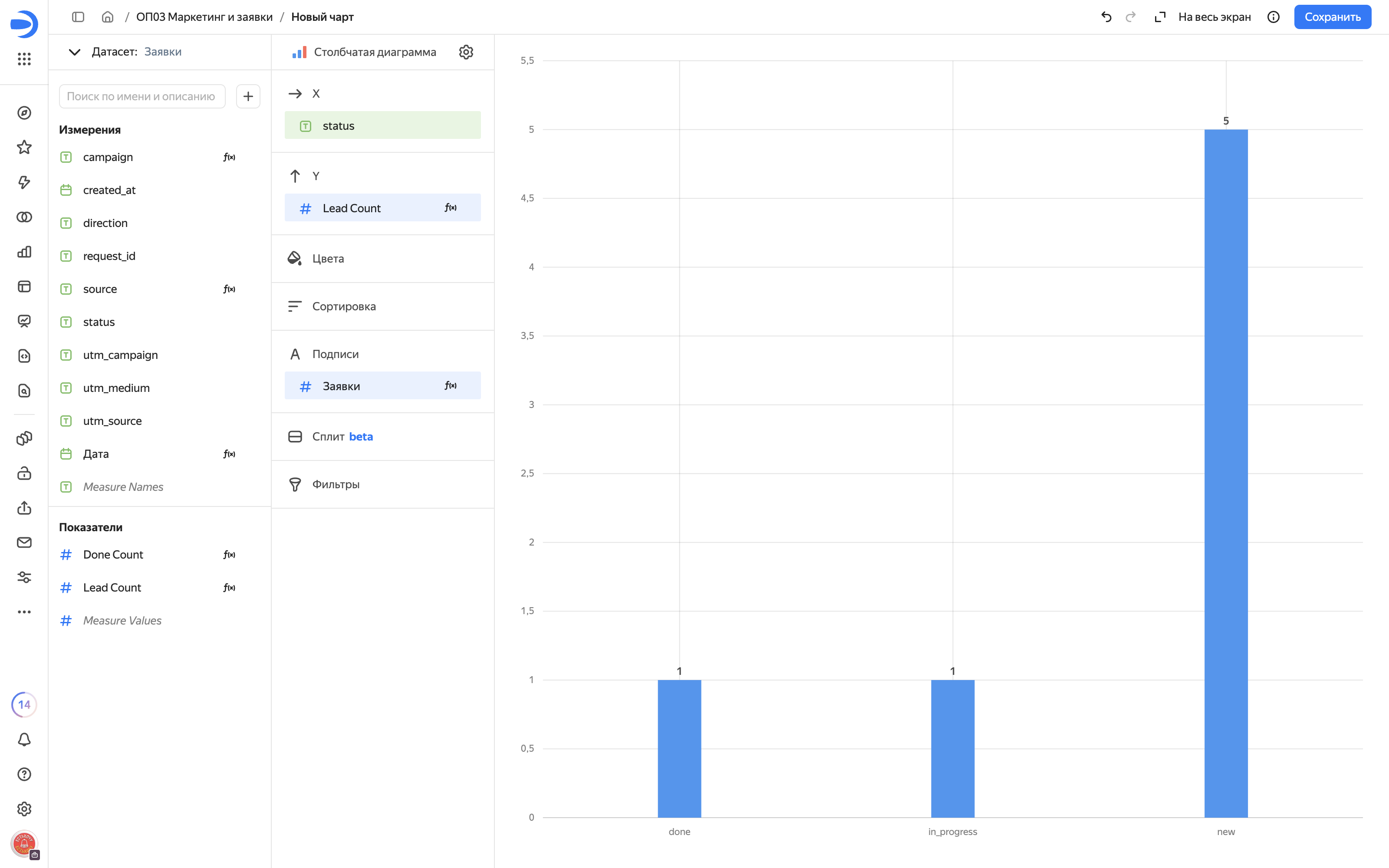Open favorites star in left sidebar
Image resolution: width=1389 pixels, height=868 pixels.
(24, 148)
